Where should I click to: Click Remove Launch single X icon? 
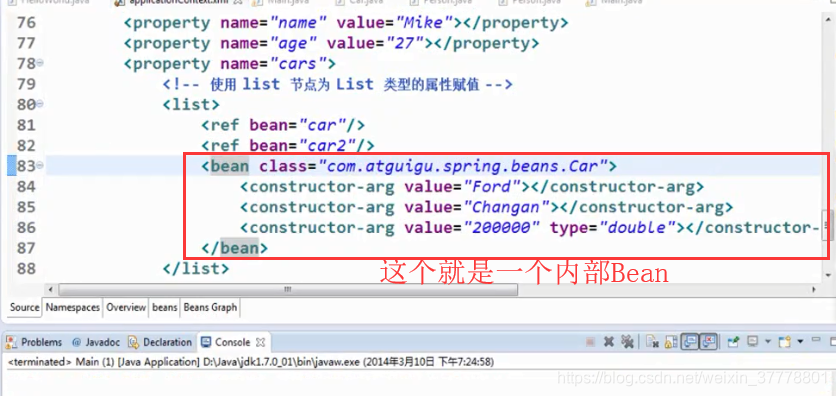click(609, 342)
